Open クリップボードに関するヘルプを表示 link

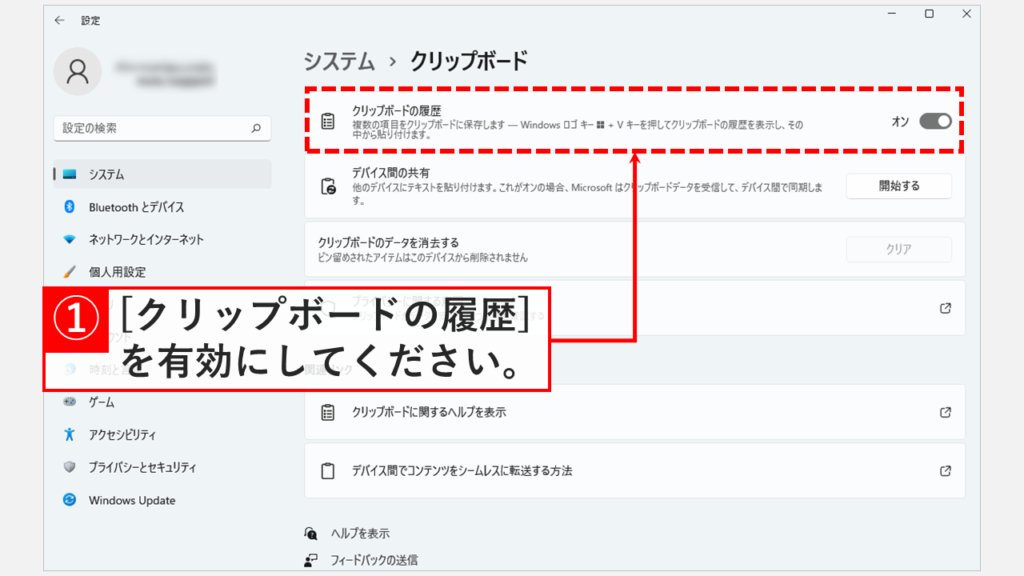tap(428, 412)
